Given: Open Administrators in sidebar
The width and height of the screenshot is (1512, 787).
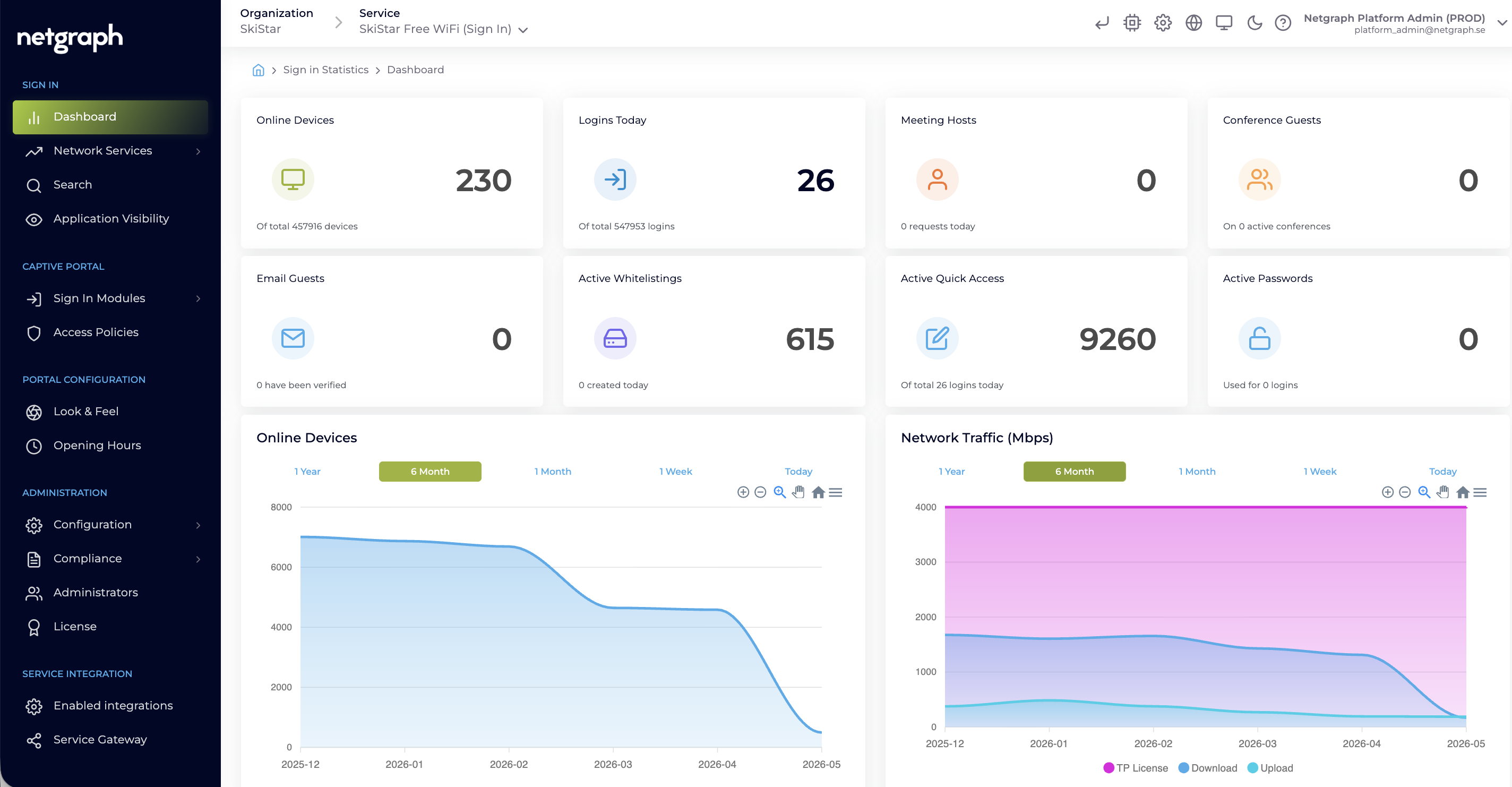Looking at the screenshot, I should pyautogui.click(x=110, y=593).
